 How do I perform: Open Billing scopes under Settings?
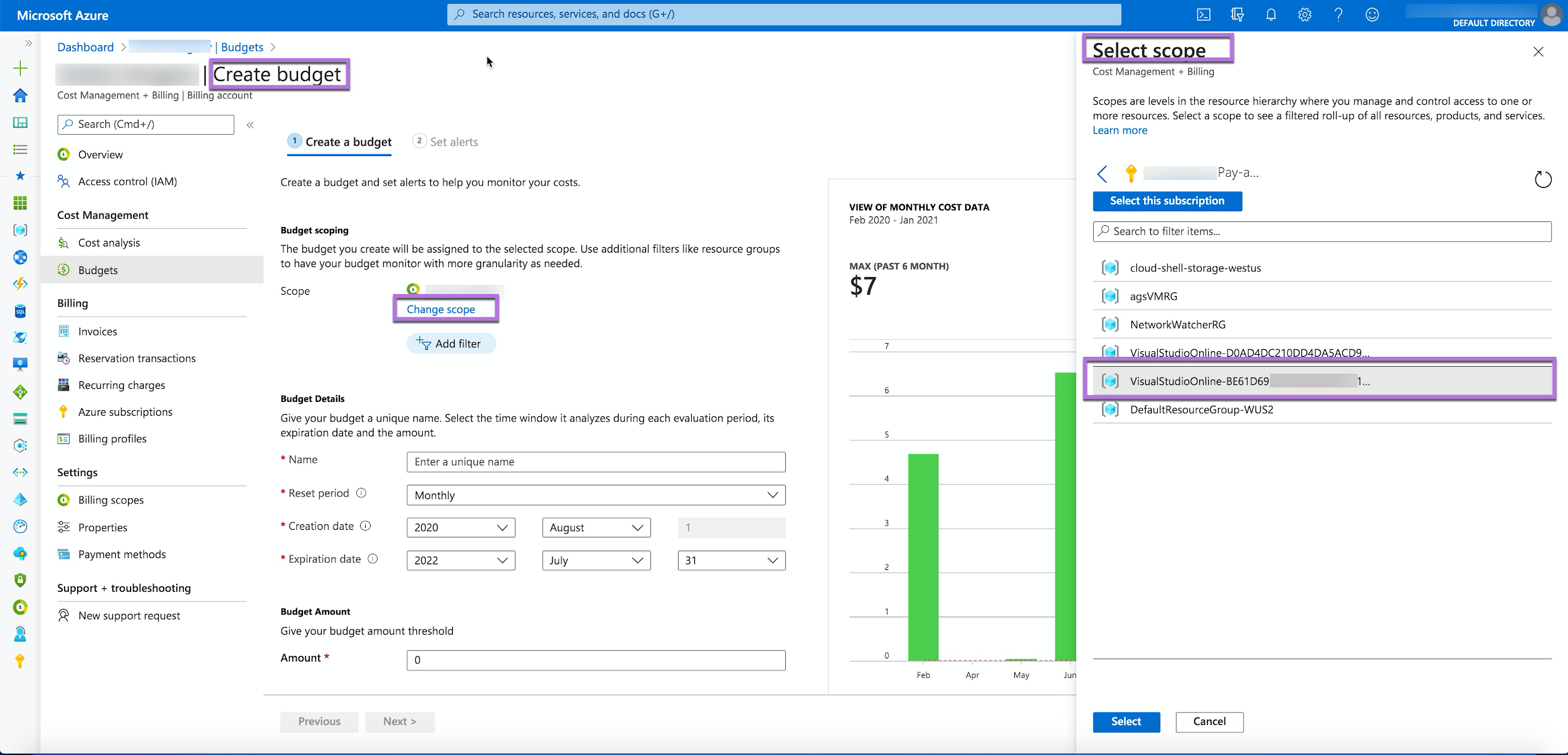click(111, 500)
